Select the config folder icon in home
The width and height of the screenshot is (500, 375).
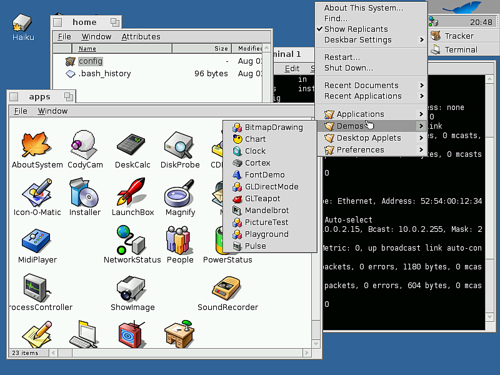[x=70, y=61]
